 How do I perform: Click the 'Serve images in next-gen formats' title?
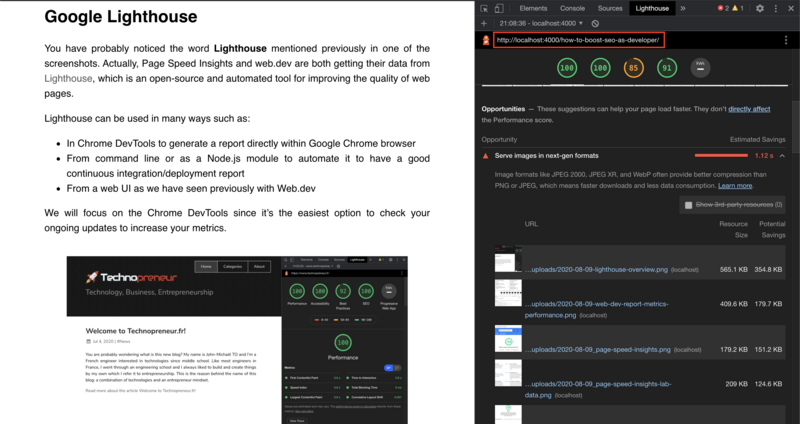pos(546,156)
